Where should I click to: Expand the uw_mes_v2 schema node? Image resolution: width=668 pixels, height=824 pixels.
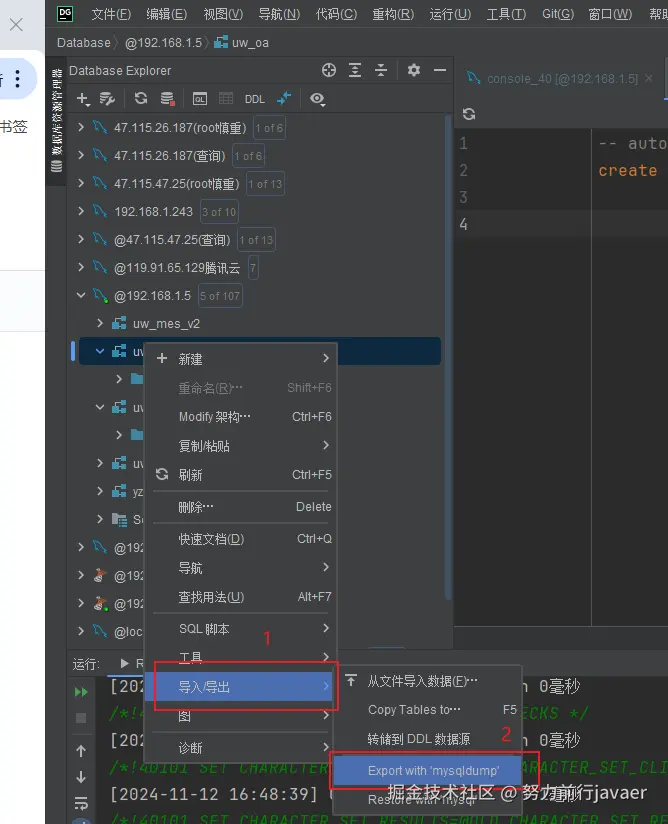pos(100,323)
